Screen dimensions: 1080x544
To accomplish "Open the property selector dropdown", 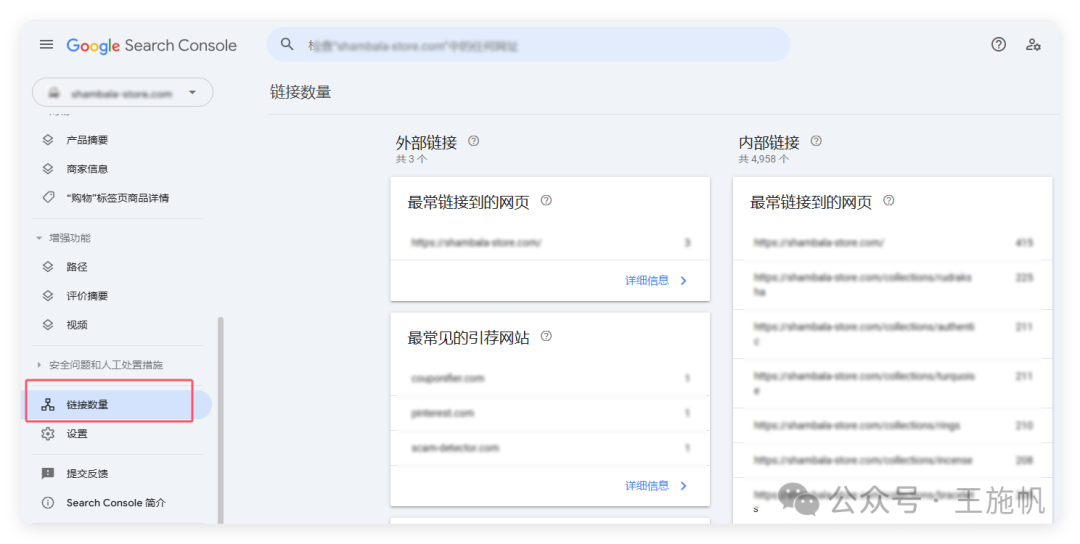I will (x=123, y=93).
